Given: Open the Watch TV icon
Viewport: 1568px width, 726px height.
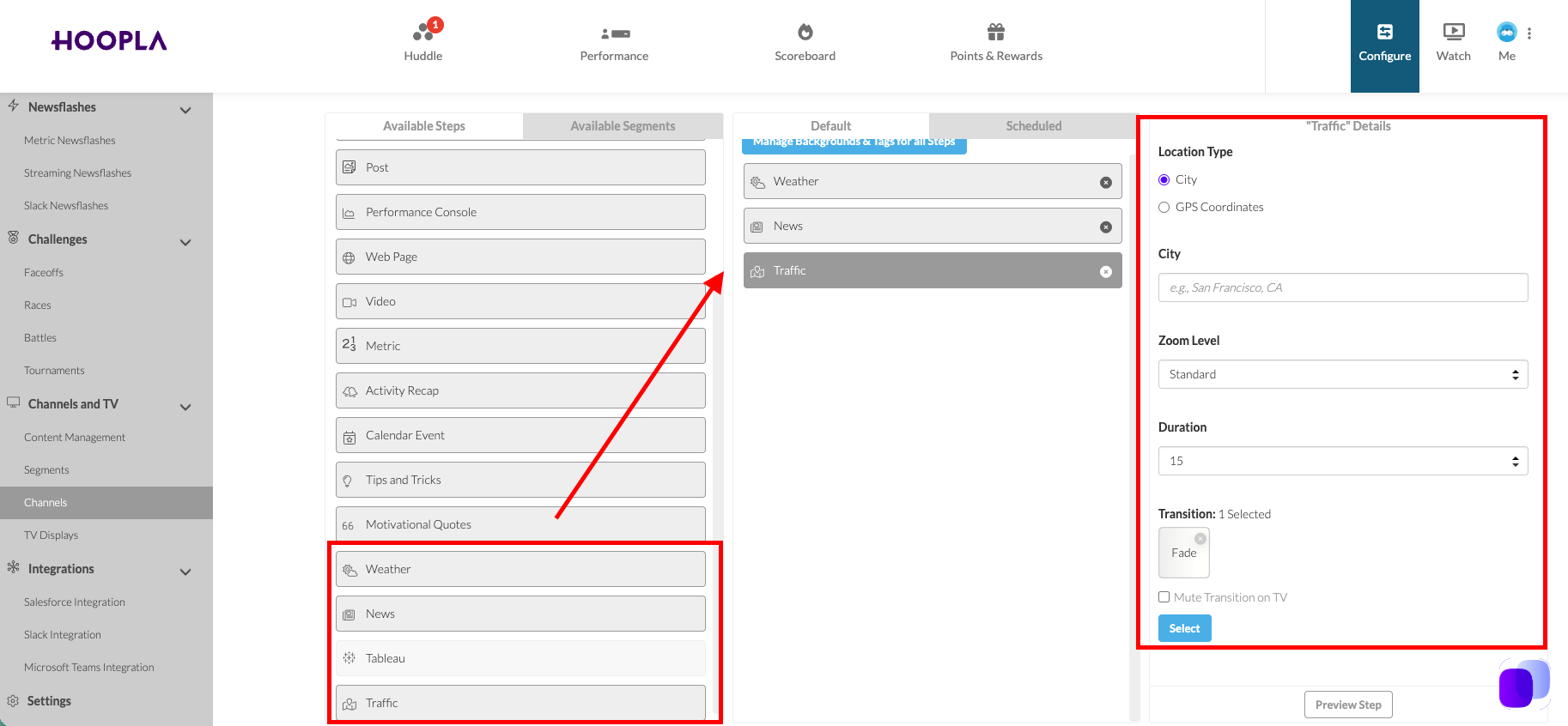Looking at the screenshot, I should pyautogui.click(x=1454, y=32).
